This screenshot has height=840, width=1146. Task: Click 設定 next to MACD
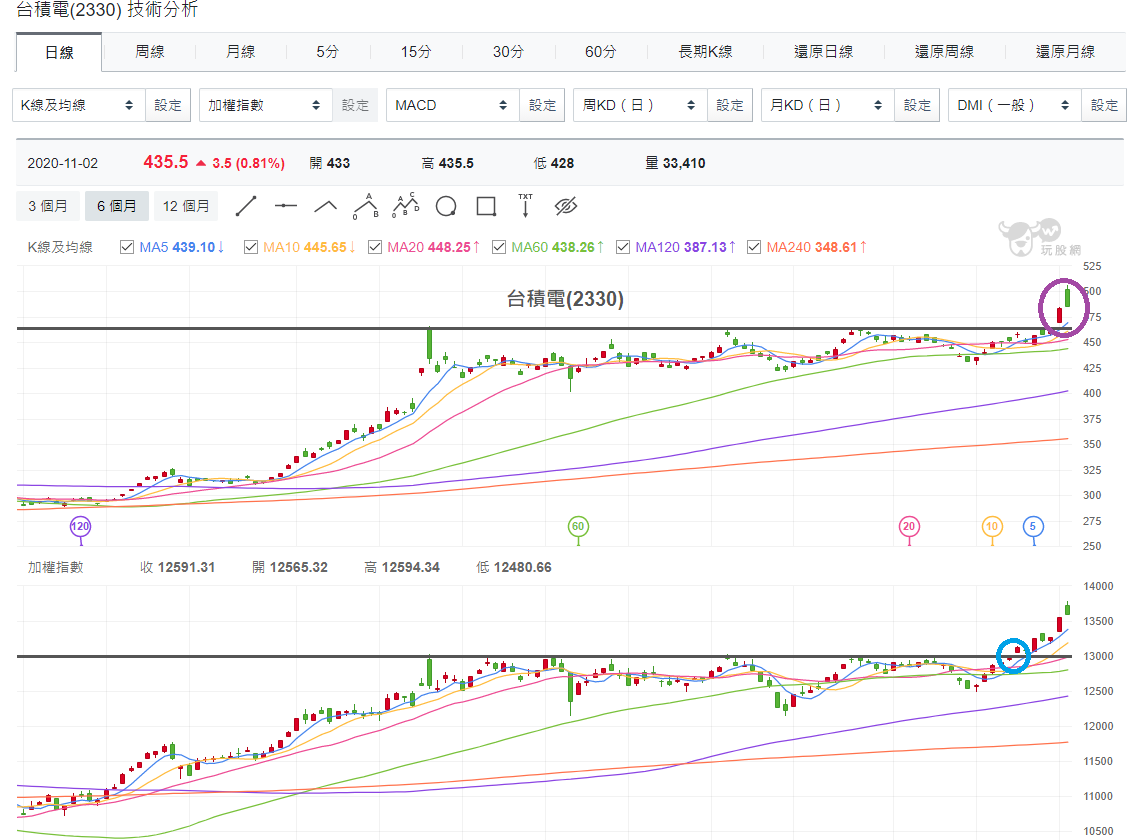[542, 105]
